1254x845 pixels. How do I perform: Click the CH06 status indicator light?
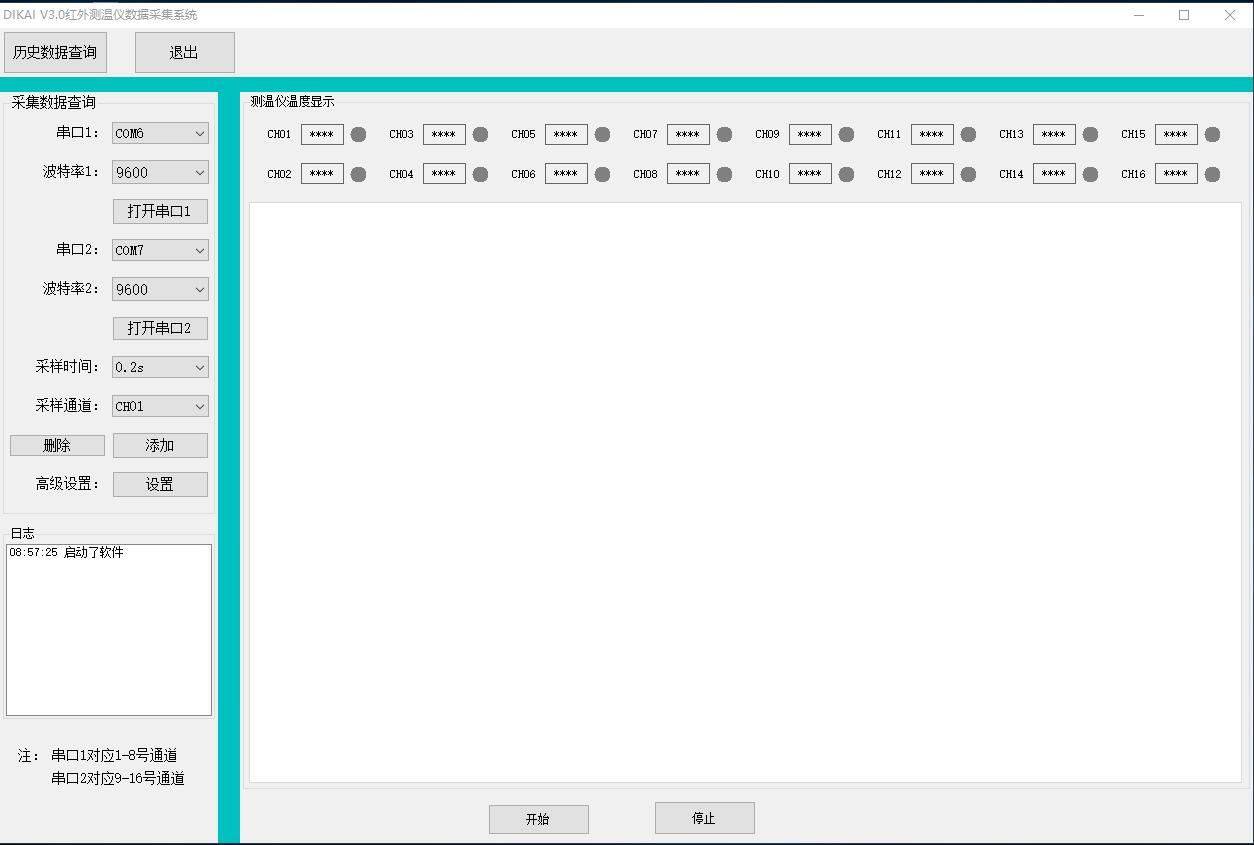pyautogui.click(x=602, y=174)
